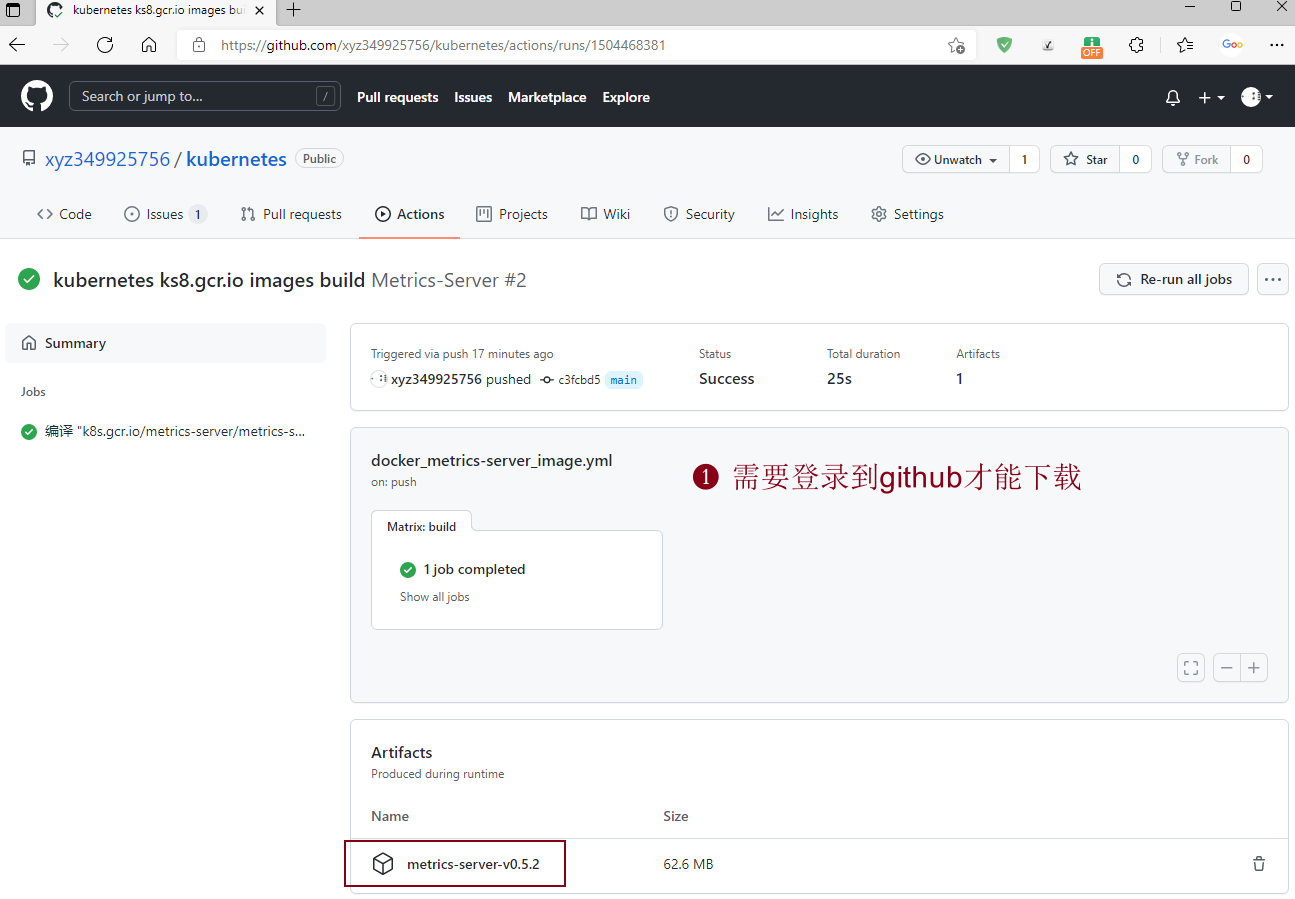Click the docker_metrics-server_image.yml filename
Screen dimensions: 1295x899
tap(491, 461)
